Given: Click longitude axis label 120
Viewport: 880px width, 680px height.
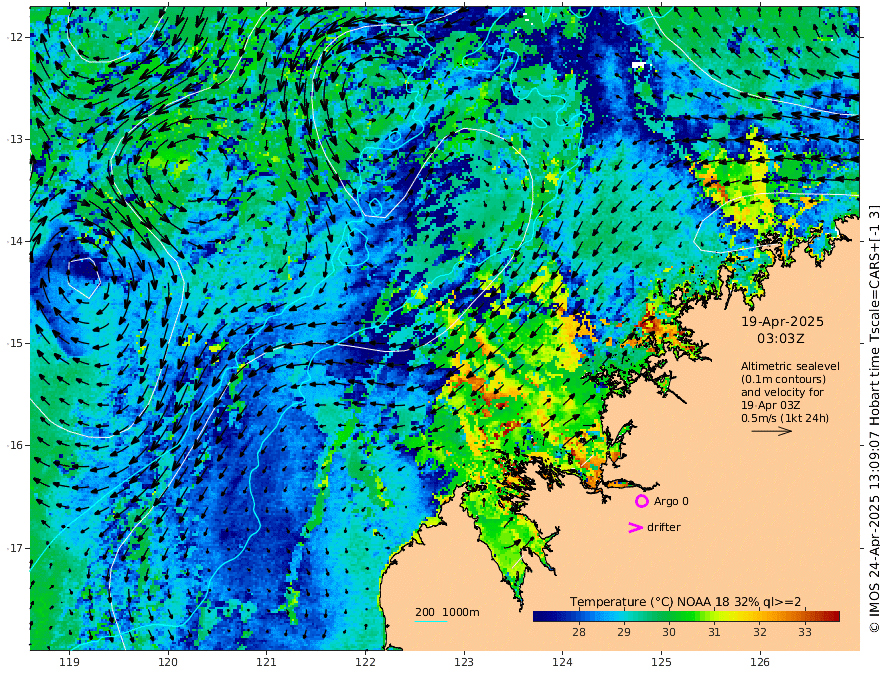Looking at the screenshot, I should [168, 662].
